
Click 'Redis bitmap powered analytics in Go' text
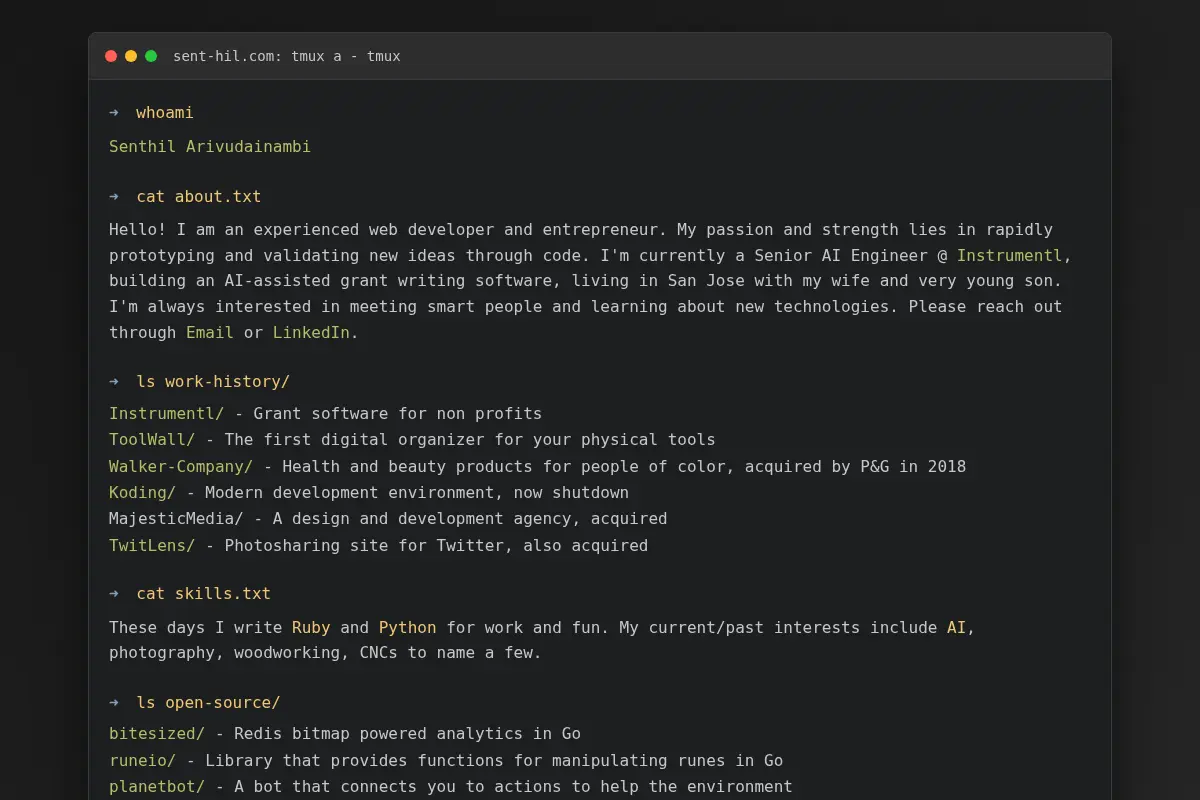(407, 733)
